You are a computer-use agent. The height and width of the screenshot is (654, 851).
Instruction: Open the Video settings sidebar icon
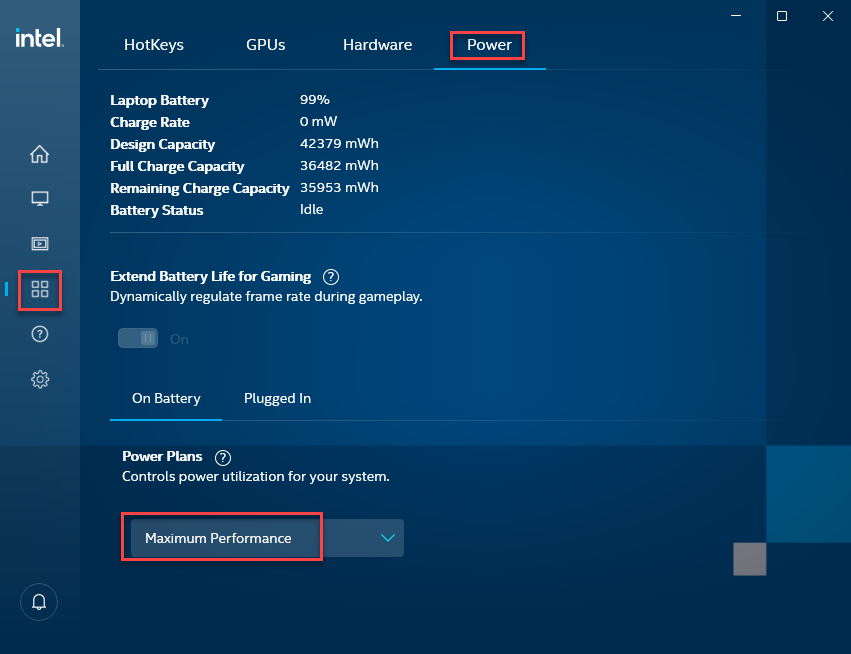coord(40,244)
